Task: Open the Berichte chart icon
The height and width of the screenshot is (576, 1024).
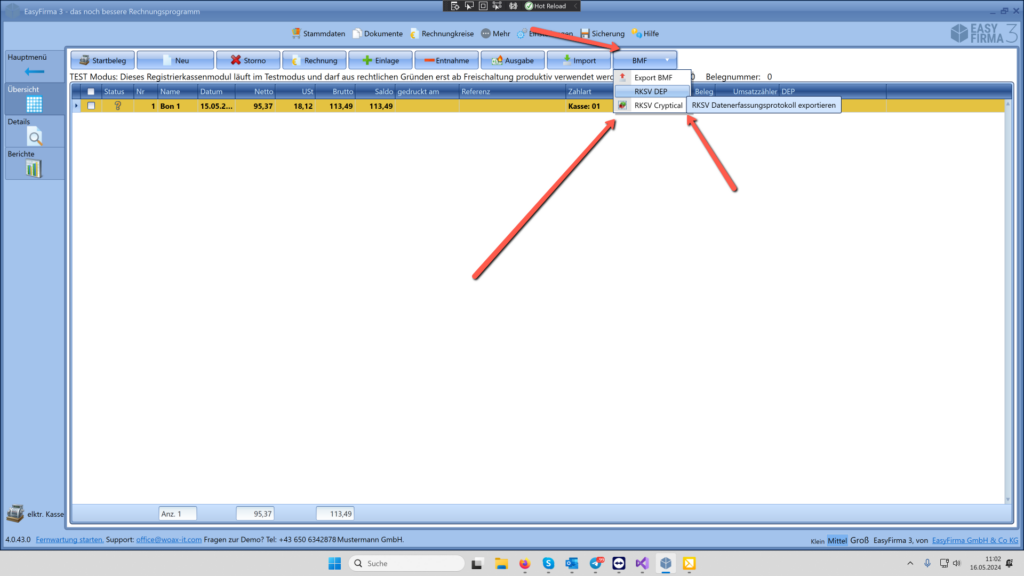Action: click(x=34, y=168)
